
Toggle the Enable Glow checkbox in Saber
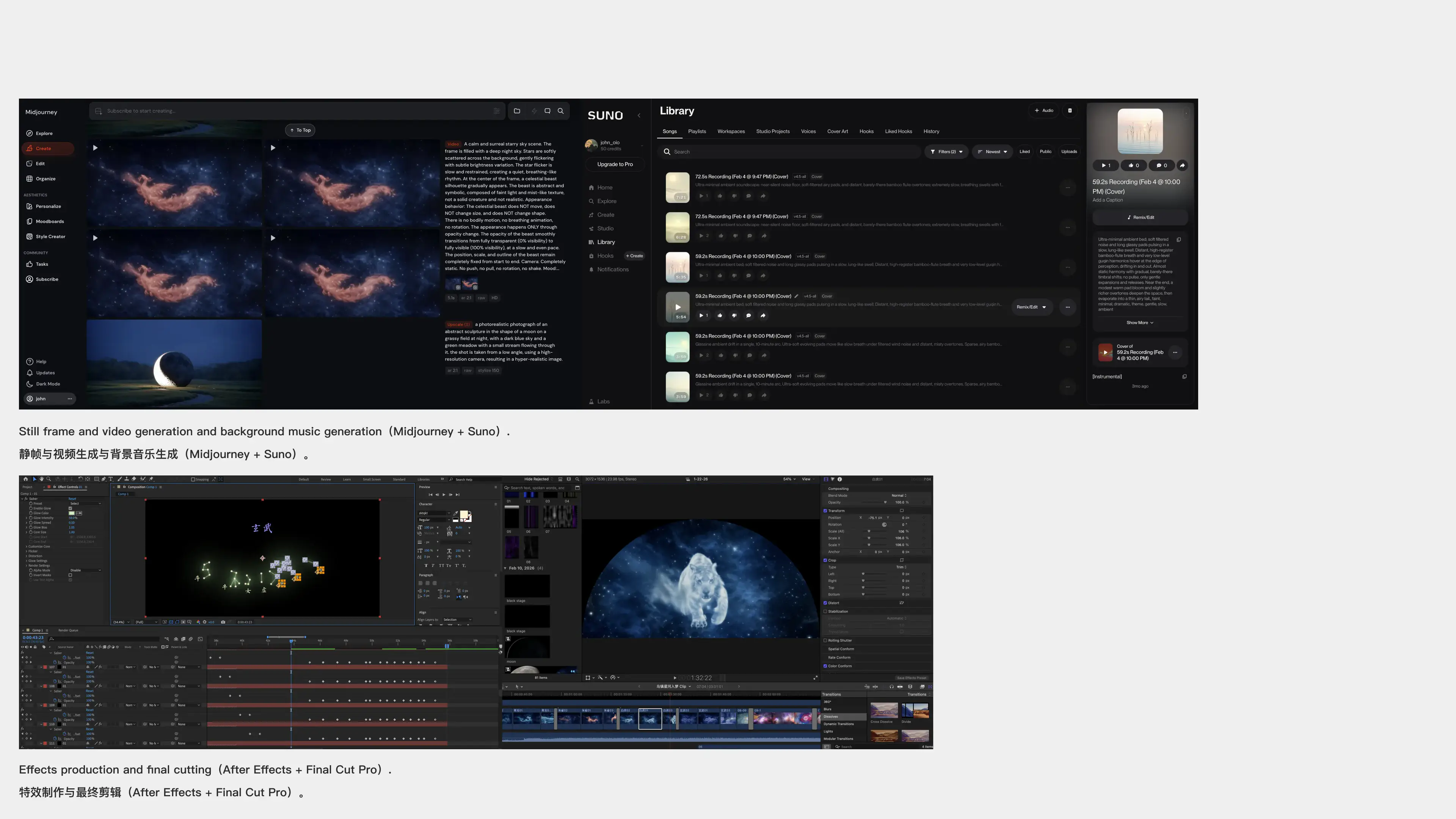pos(70,509)
